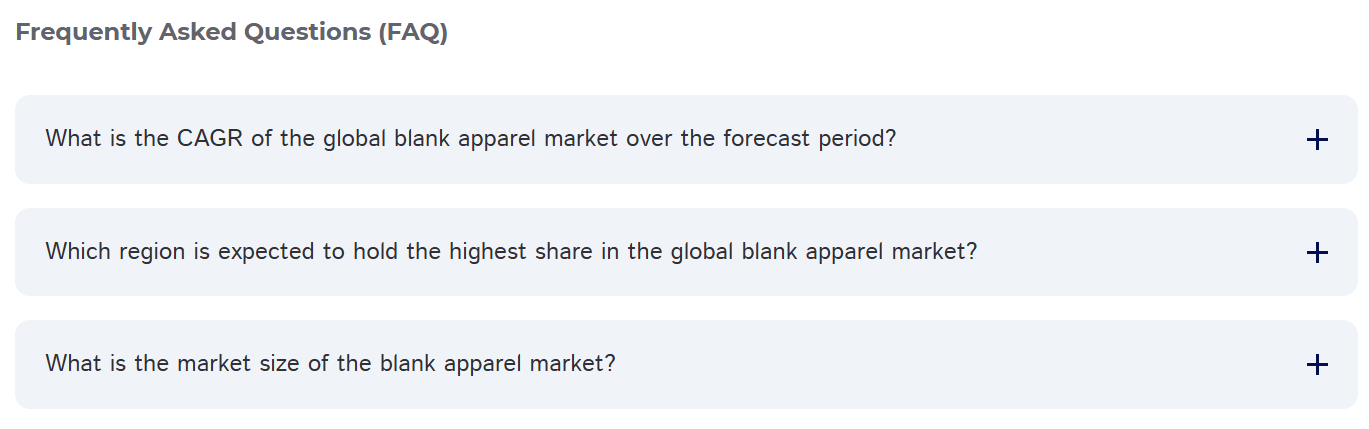The height and width of the screenshot is (429, 1369).
Task: Select the "Frequently Asked Questions (FAQ)" heading
Action: [x=232, y=32]
